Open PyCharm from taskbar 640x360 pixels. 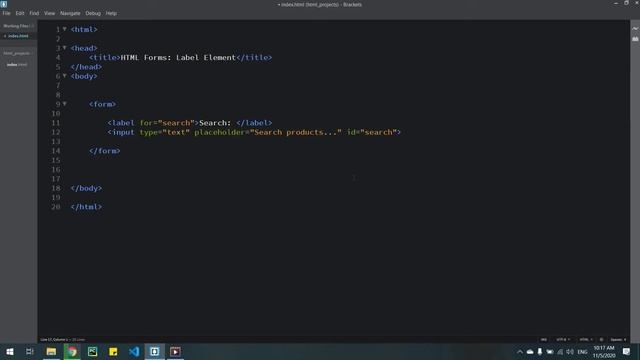93,351
